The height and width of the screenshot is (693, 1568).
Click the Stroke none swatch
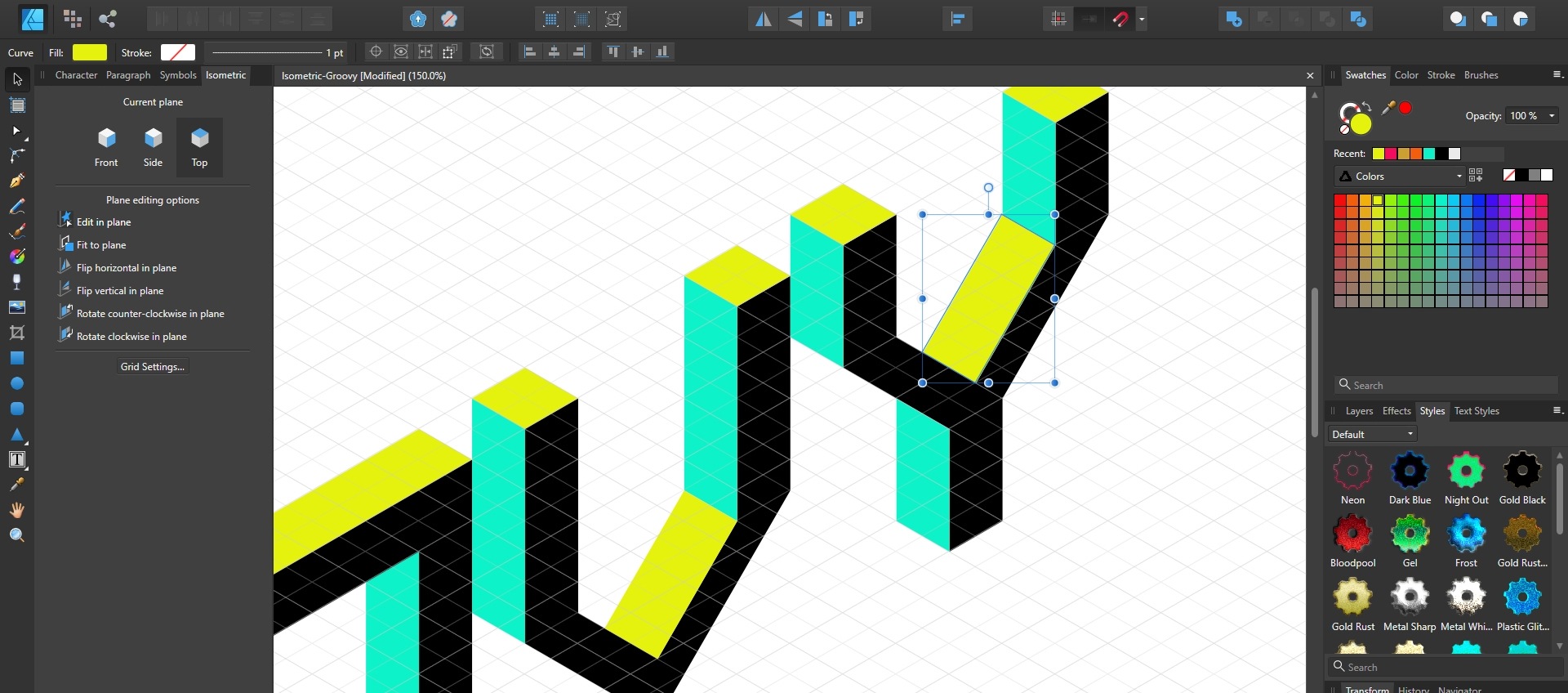click(x=178, y=52)
